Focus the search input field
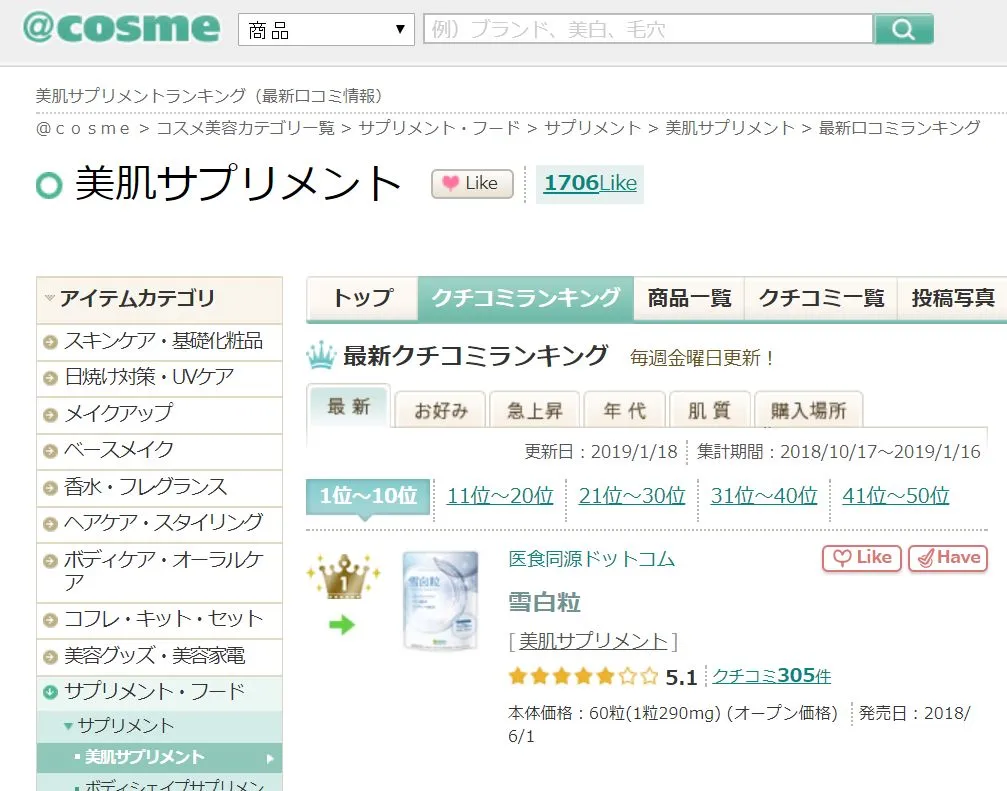1007x791 pixels. (648, 30)
